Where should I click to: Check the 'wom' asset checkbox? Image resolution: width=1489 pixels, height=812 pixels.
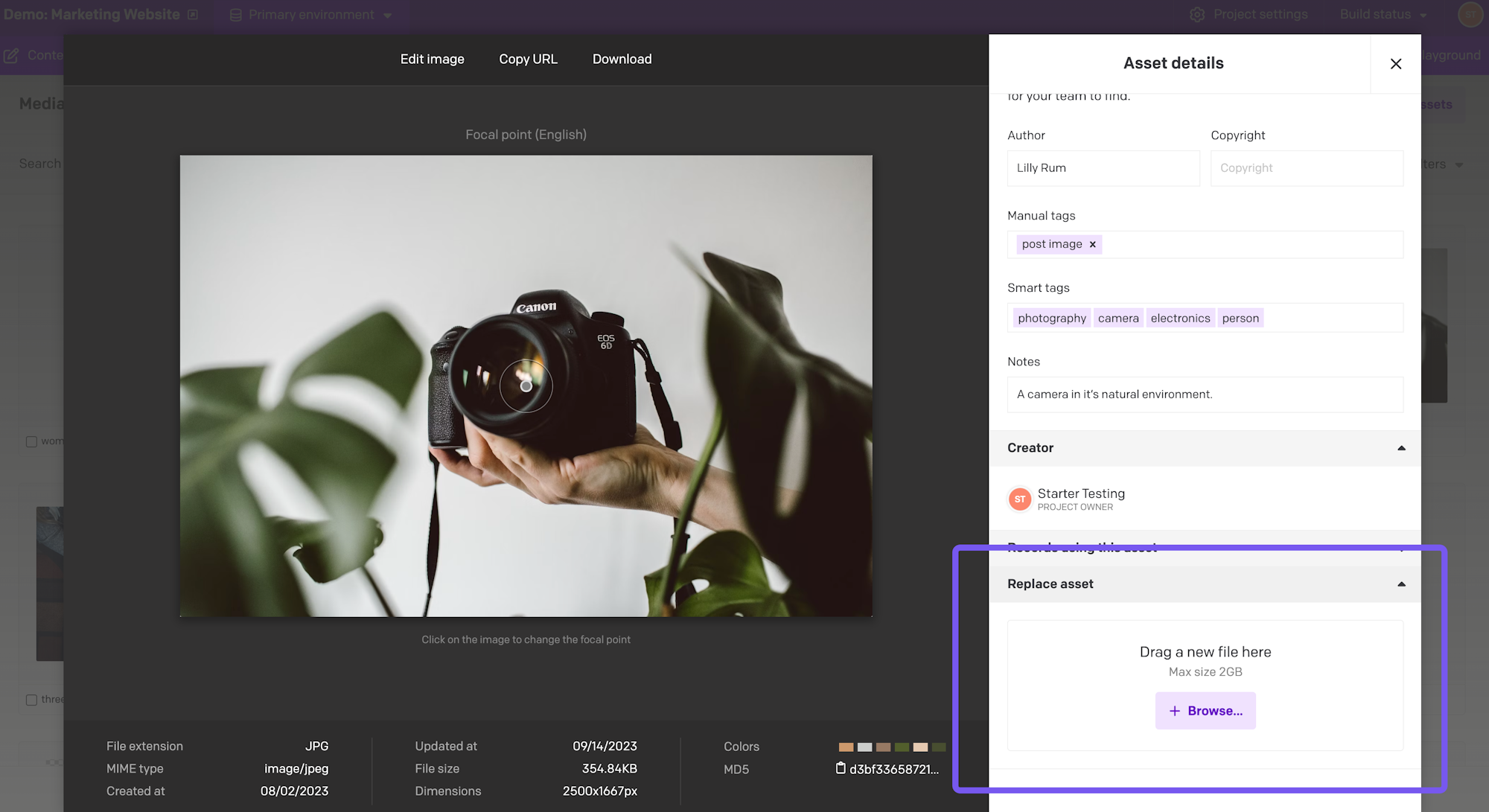click(31, 441)
